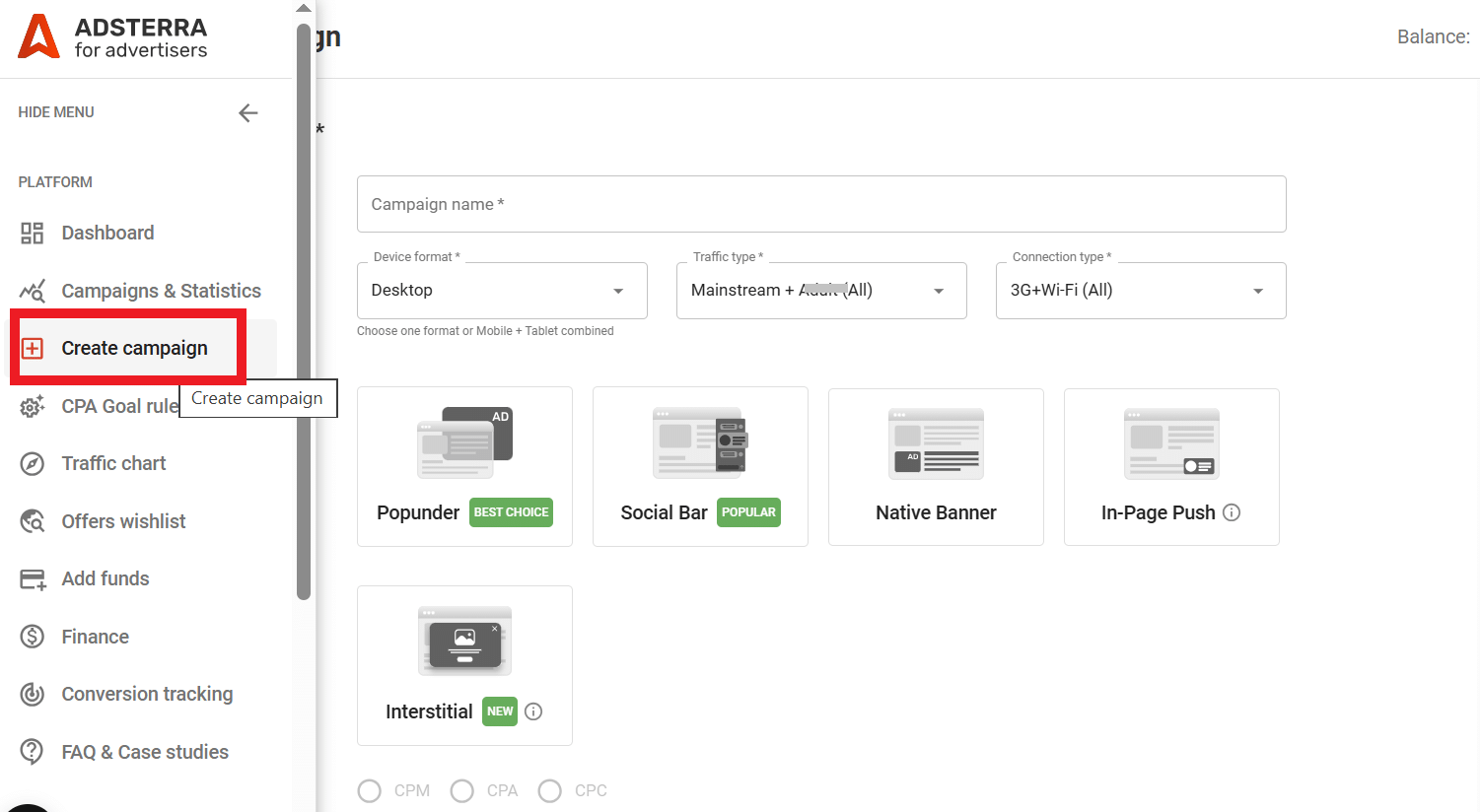Click the Interstitial info icon

pyautogui.click(x=533, y=711)
